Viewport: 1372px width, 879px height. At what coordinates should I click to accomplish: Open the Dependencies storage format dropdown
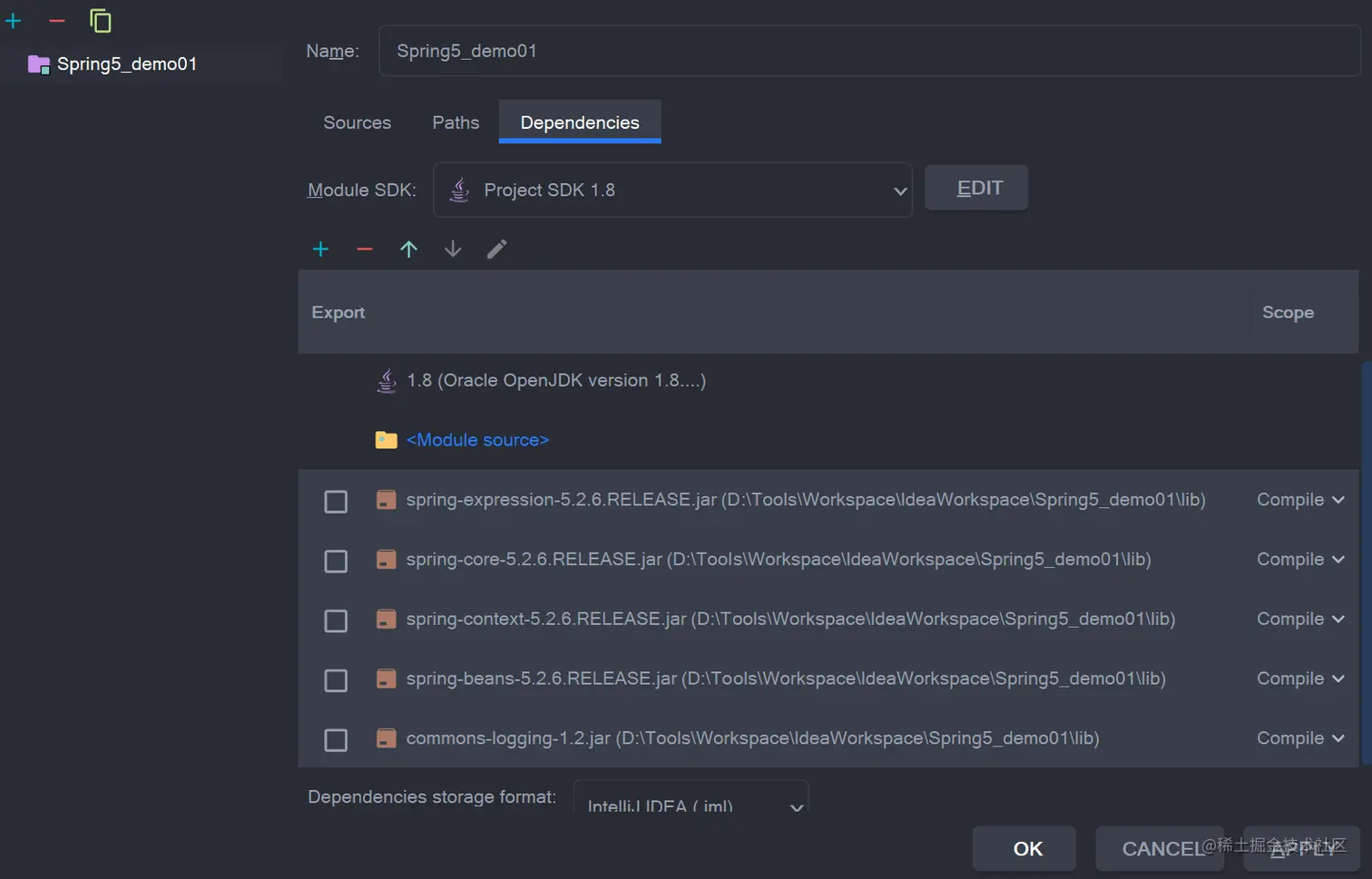pos(691,798)
